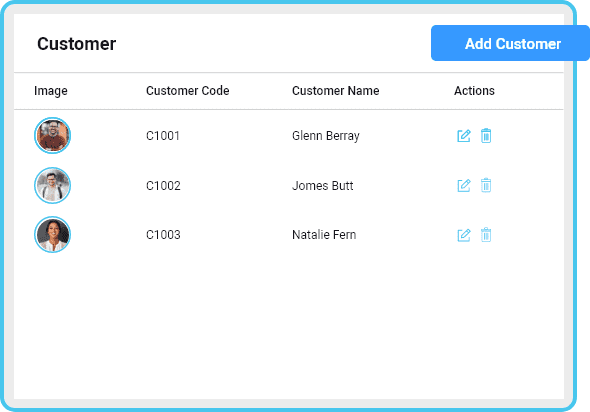590x412 pixels.
Task: Select the Image column header
Action: (x=51, y=91)
